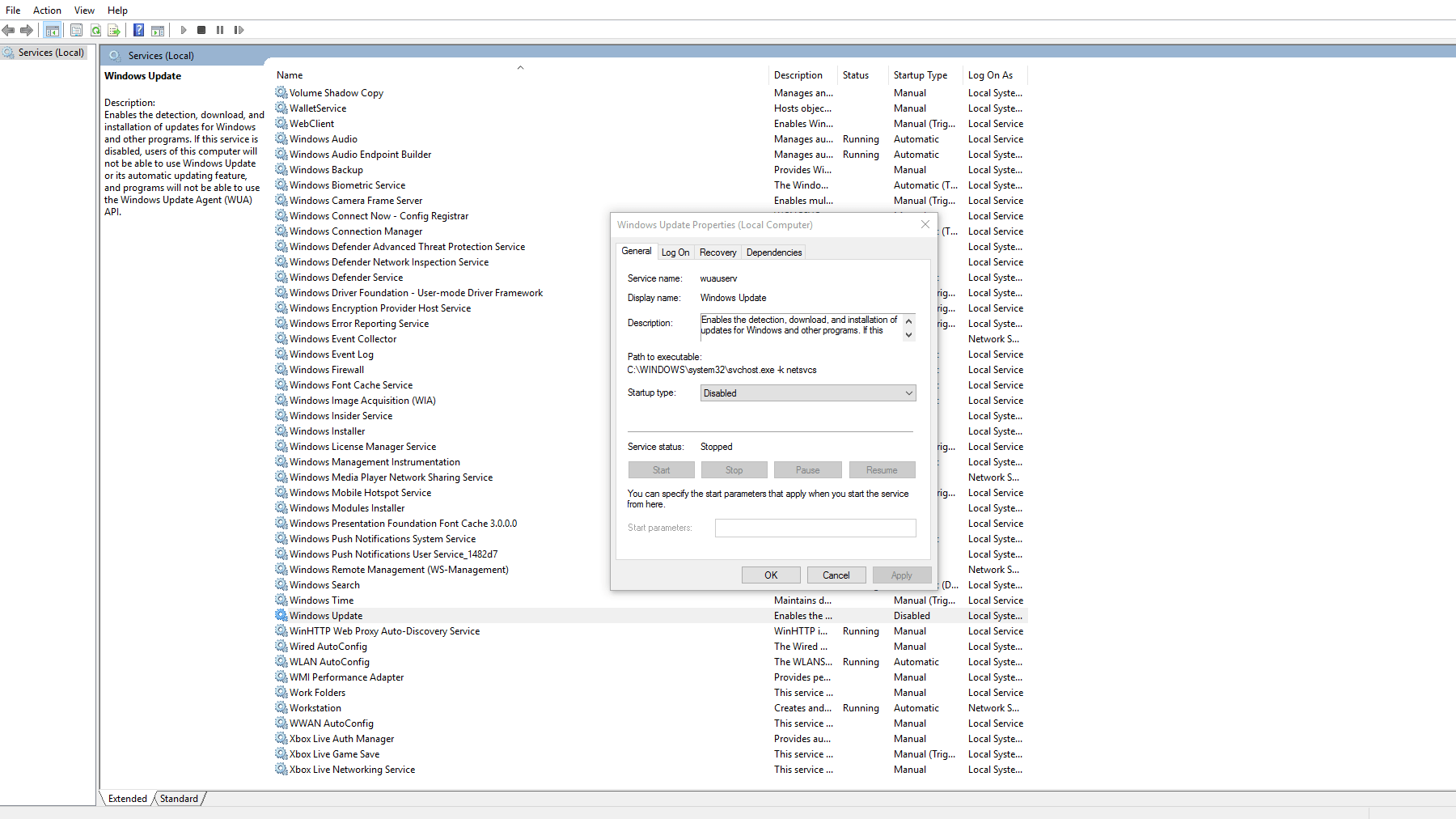1456x819 pixels.
Task: Click the Start service button in dialog
Action: [662, 470]
